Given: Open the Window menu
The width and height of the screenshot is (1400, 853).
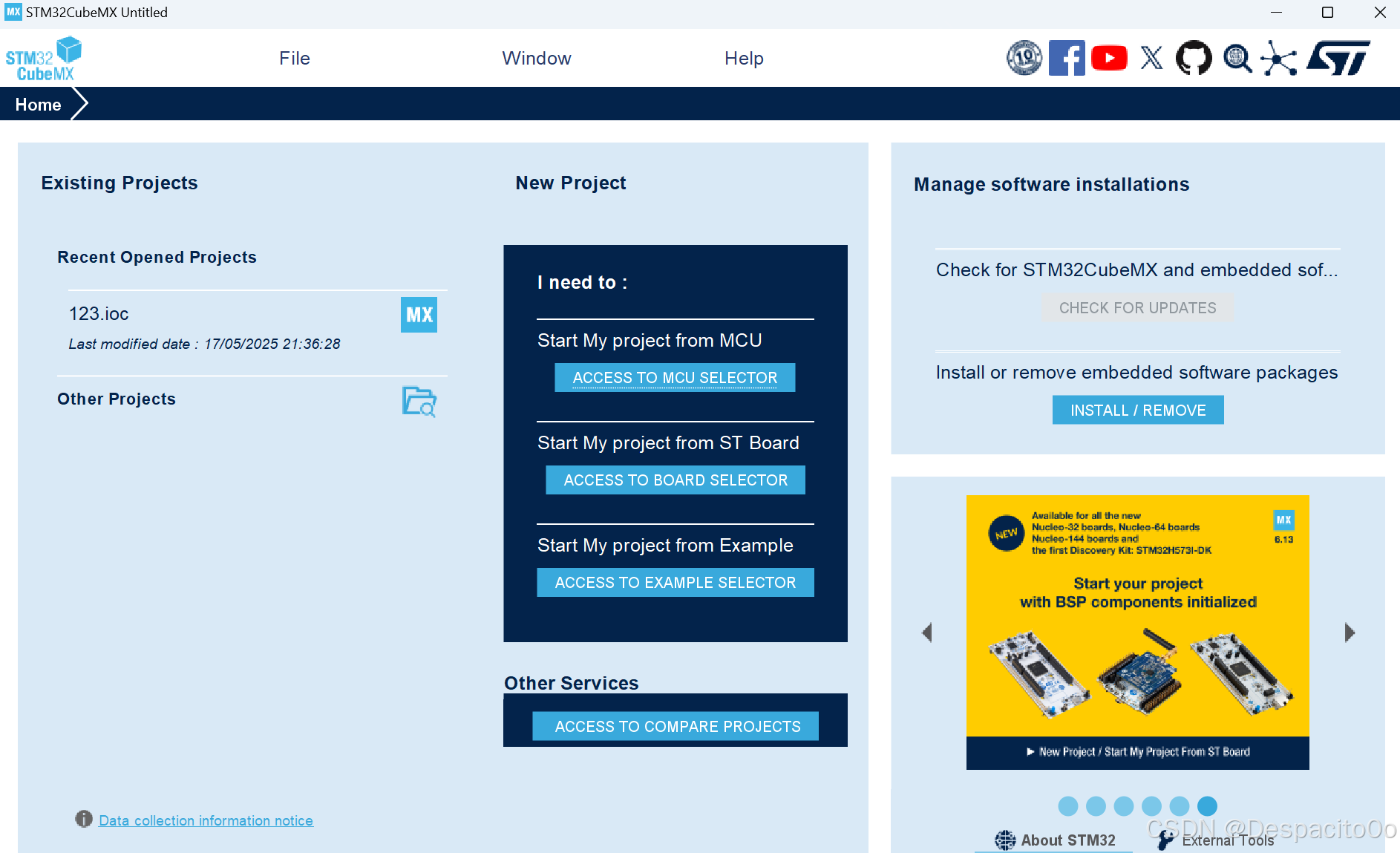Looking at the screenshot, I should (x=537, y=58).
